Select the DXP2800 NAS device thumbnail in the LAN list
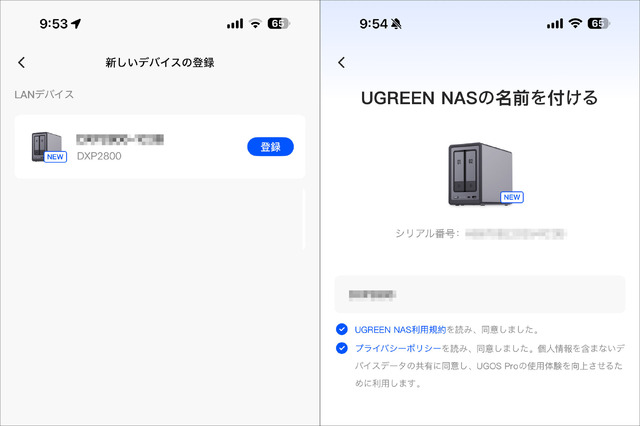This screenshot has width=640, height=426. point(47,147)
